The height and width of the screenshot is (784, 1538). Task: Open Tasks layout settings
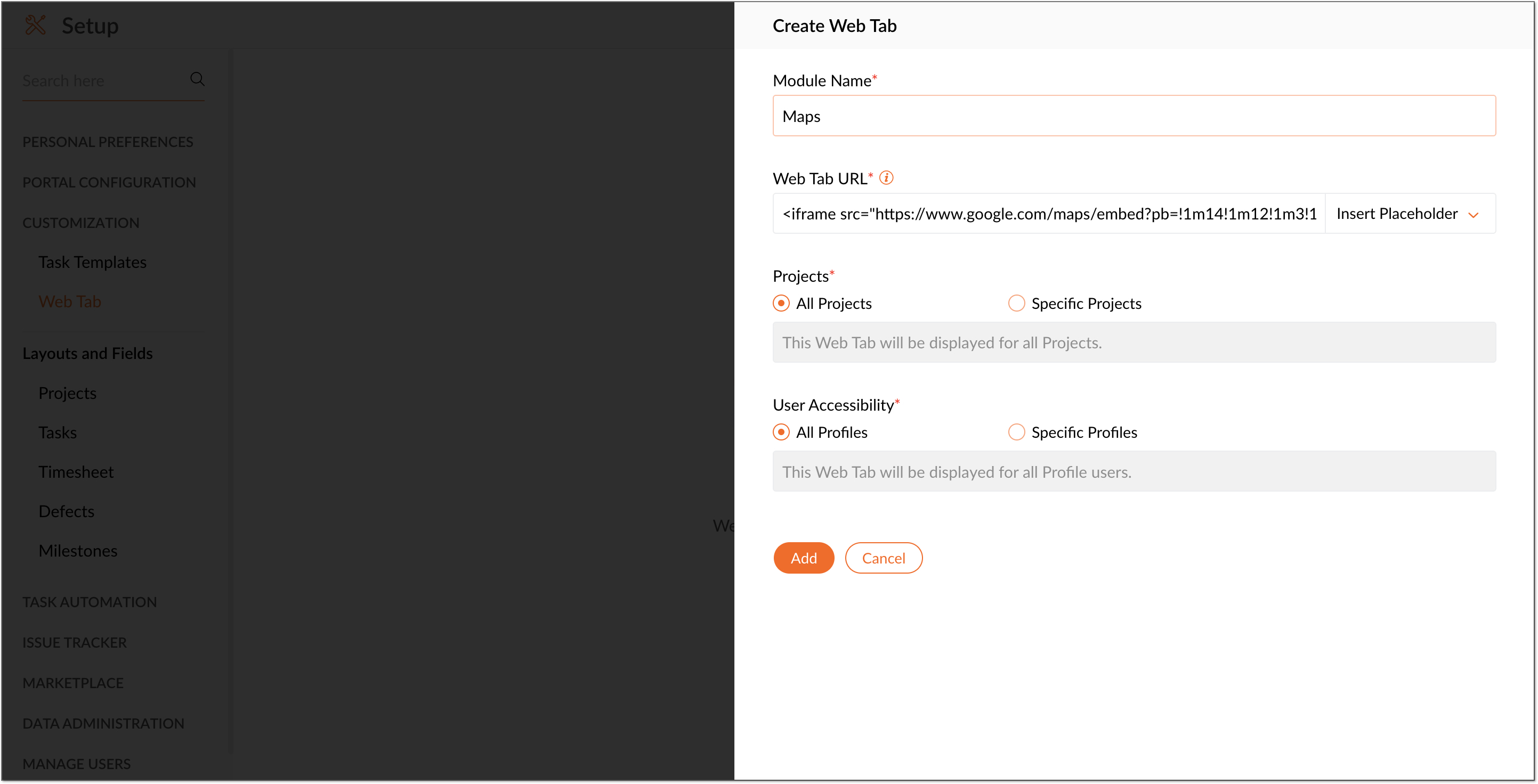tap(58, 432)
